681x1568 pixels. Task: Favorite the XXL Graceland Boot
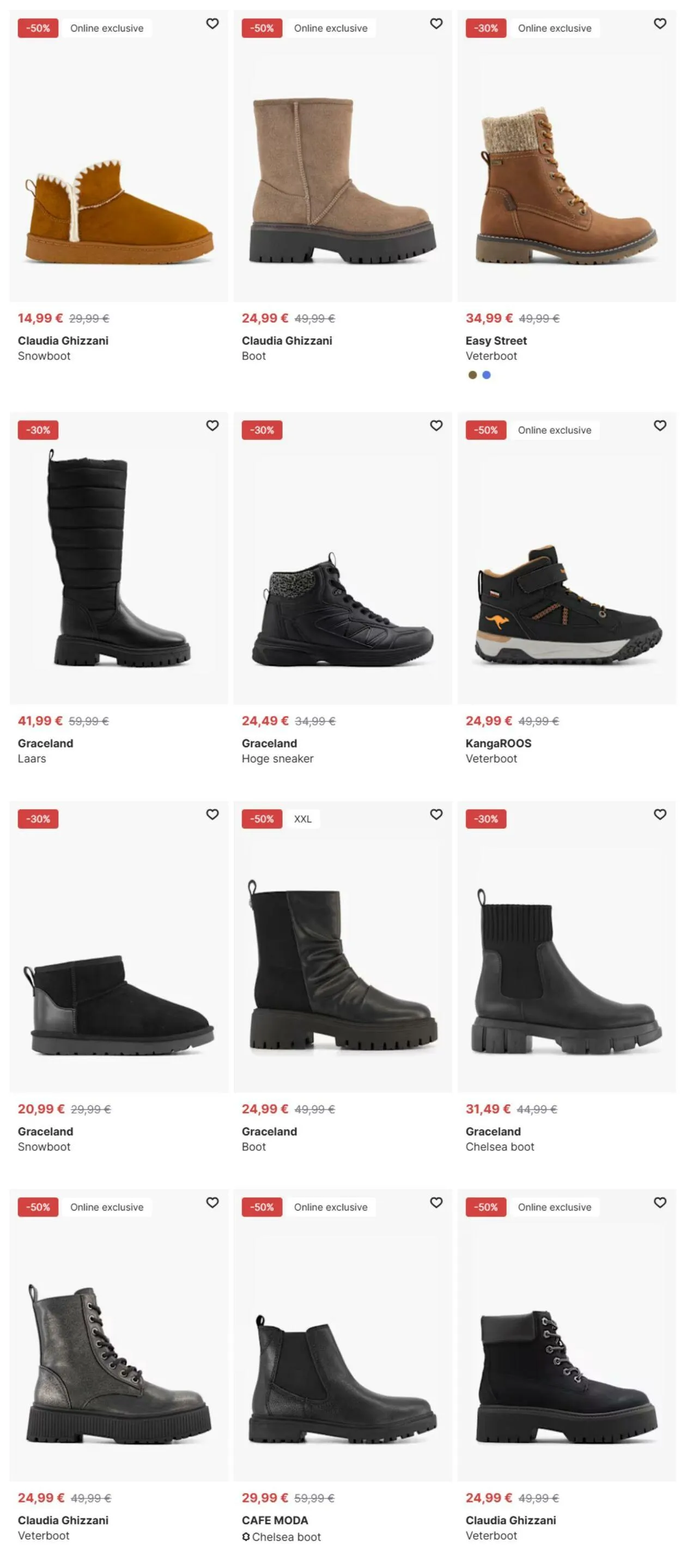point(436,814)
